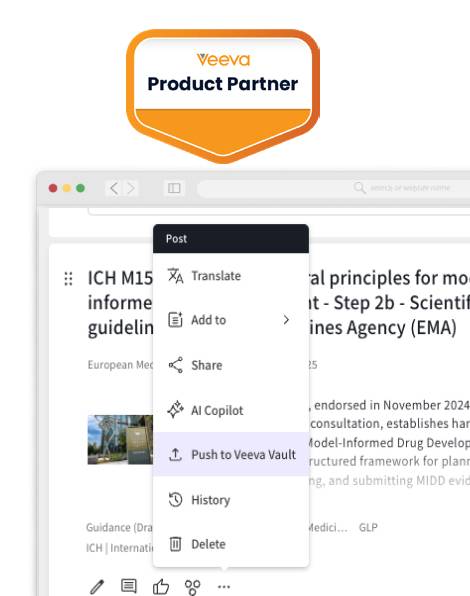
Task: Select Push to Veeva Vault
Action: point(231,454)
